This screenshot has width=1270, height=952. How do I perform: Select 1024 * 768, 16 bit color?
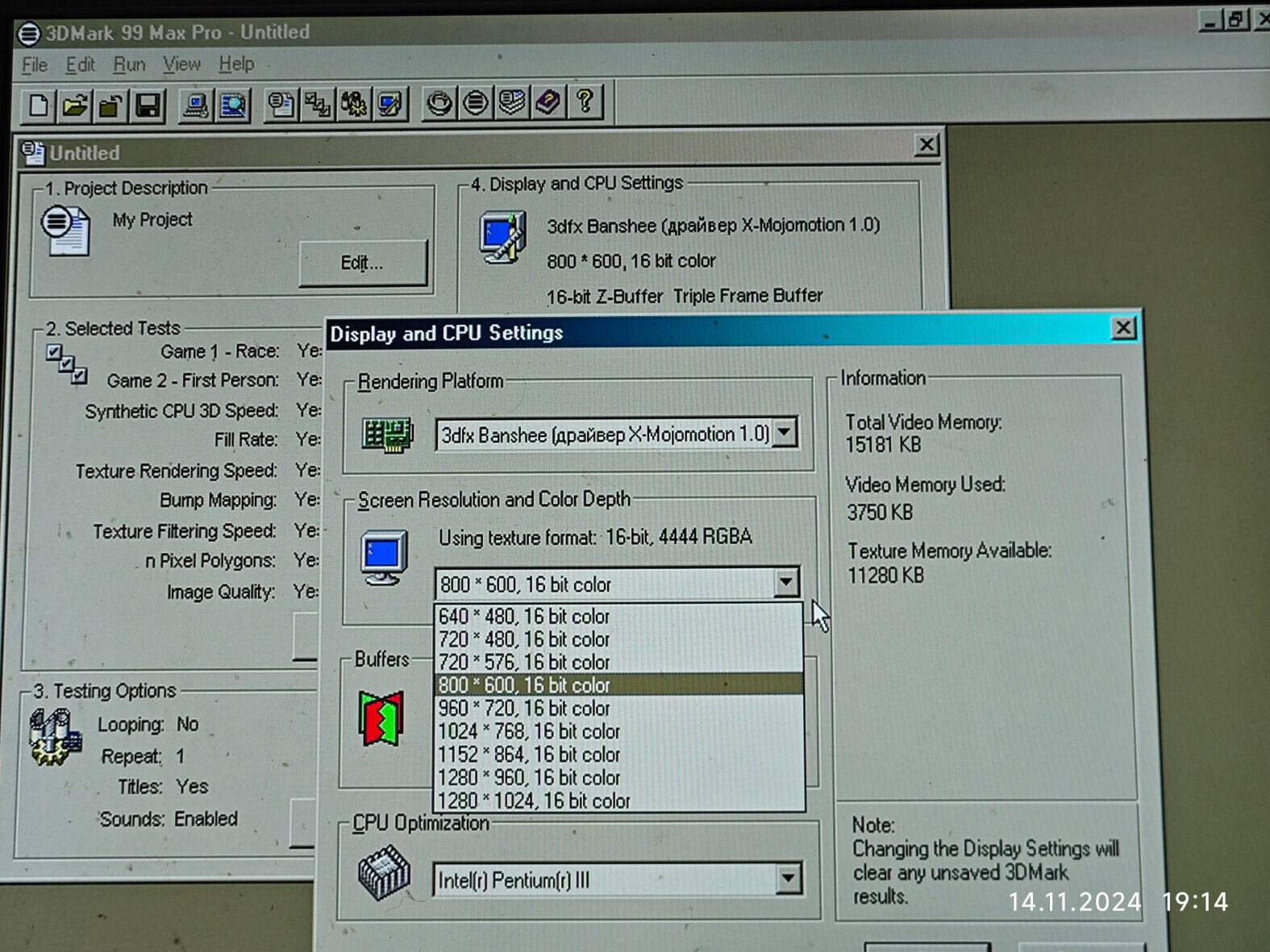point(618,731)
